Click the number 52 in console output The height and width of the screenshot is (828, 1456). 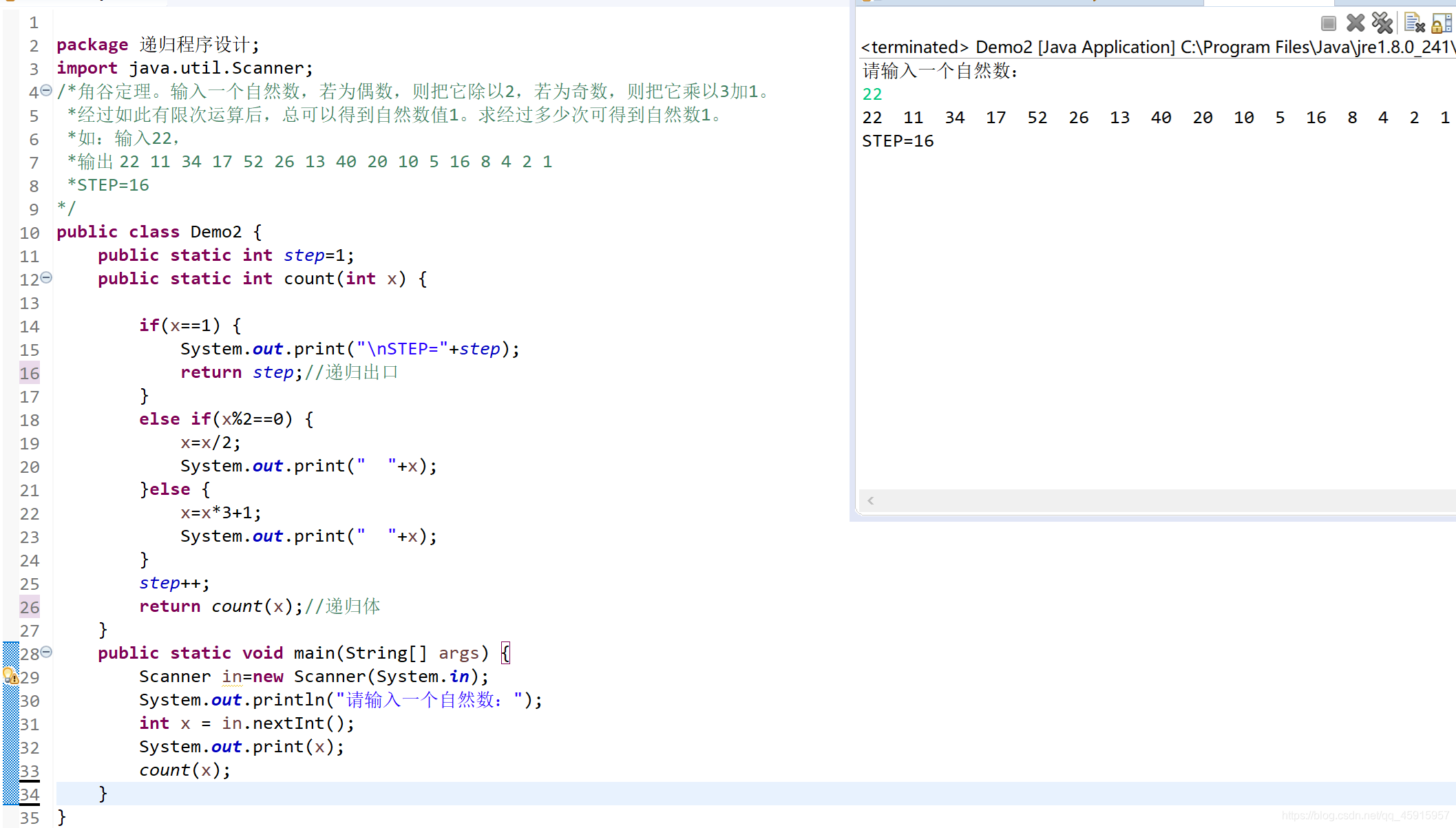[1037, 118]
